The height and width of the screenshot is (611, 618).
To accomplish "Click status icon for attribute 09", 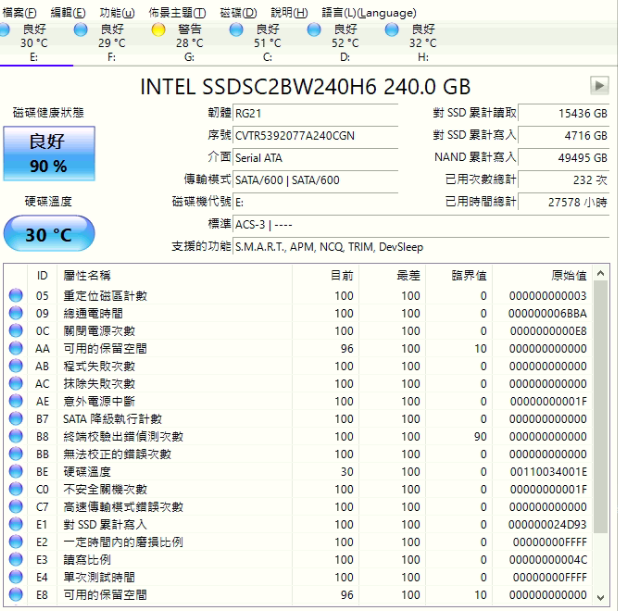I will (x=16, y=313).
